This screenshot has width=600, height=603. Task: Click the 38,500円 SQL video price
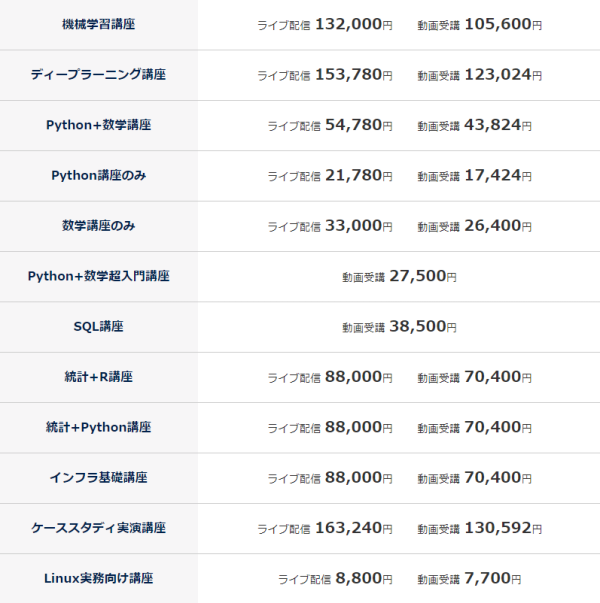[423, 326]
